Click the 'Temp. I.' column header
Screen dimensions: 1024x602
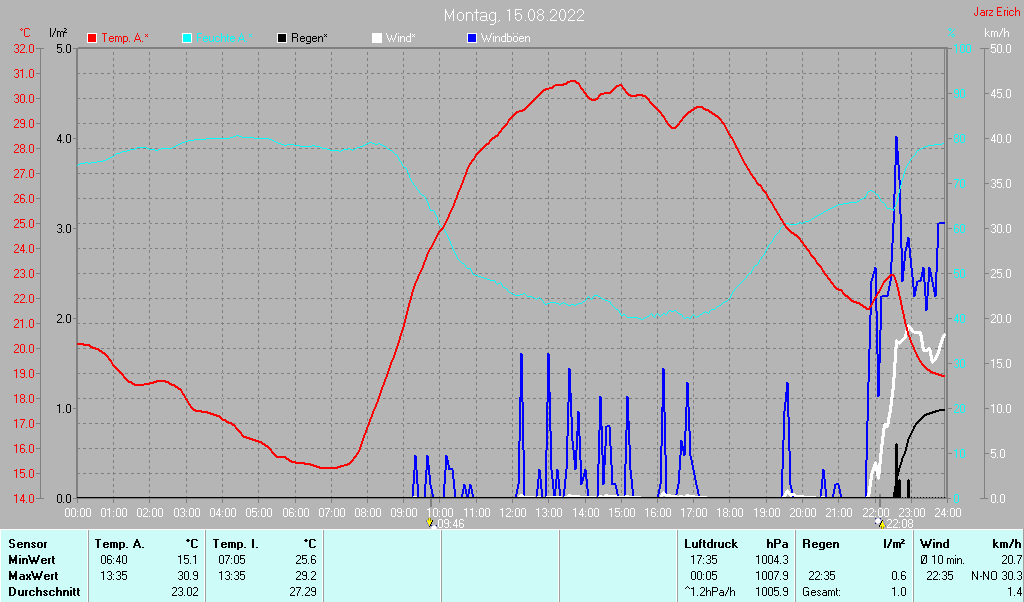coord(235,544)
